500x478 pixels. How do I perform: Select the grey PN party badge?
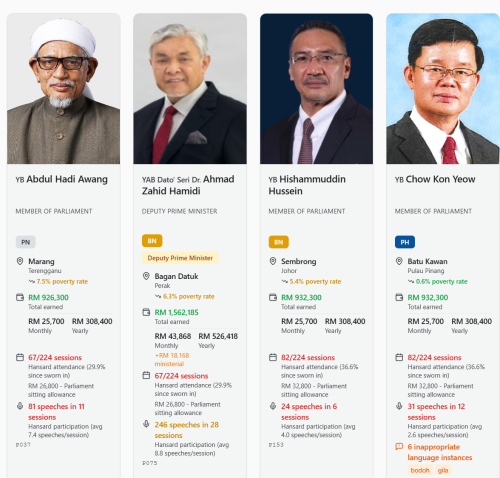[26, 242]
